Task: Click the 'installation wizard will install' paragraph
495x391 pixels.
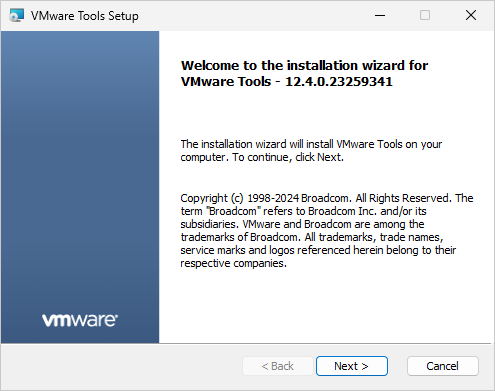Action: [x=311, y=151]
